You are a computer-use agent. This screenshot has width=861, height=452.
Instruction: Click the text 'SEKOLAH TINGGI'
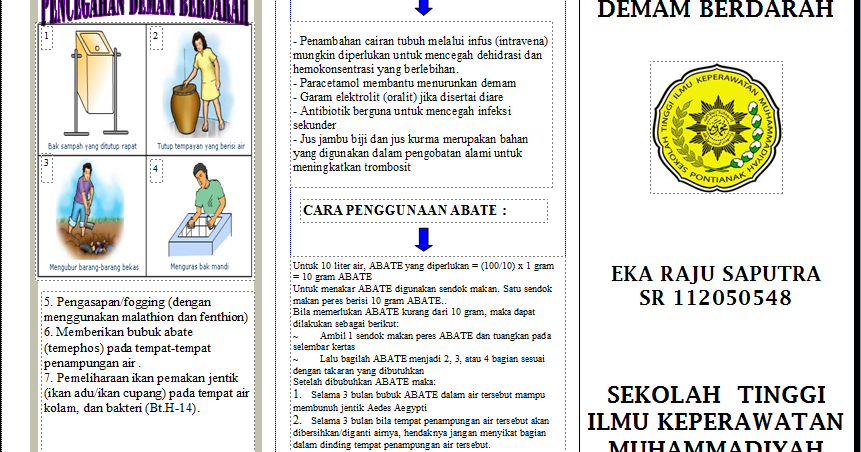click(716, 394)
